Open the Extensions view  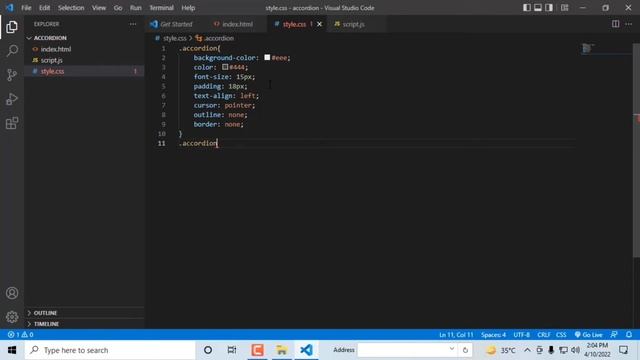[x=12, y=123]
